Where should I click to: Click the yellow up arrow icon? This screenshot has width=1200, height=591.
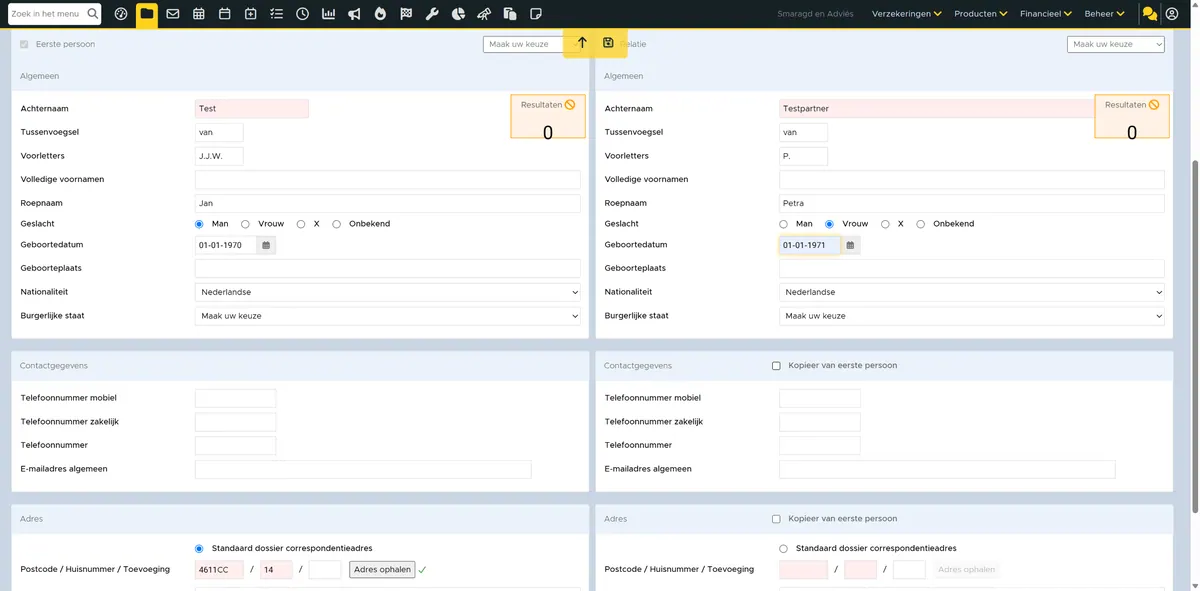(582, 43)
